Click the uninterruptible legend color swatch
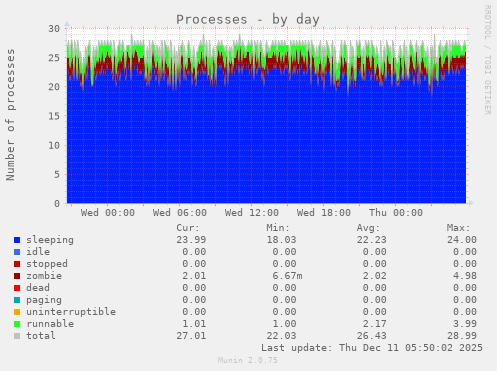This screenshot has width=497, height=371. 17,312
